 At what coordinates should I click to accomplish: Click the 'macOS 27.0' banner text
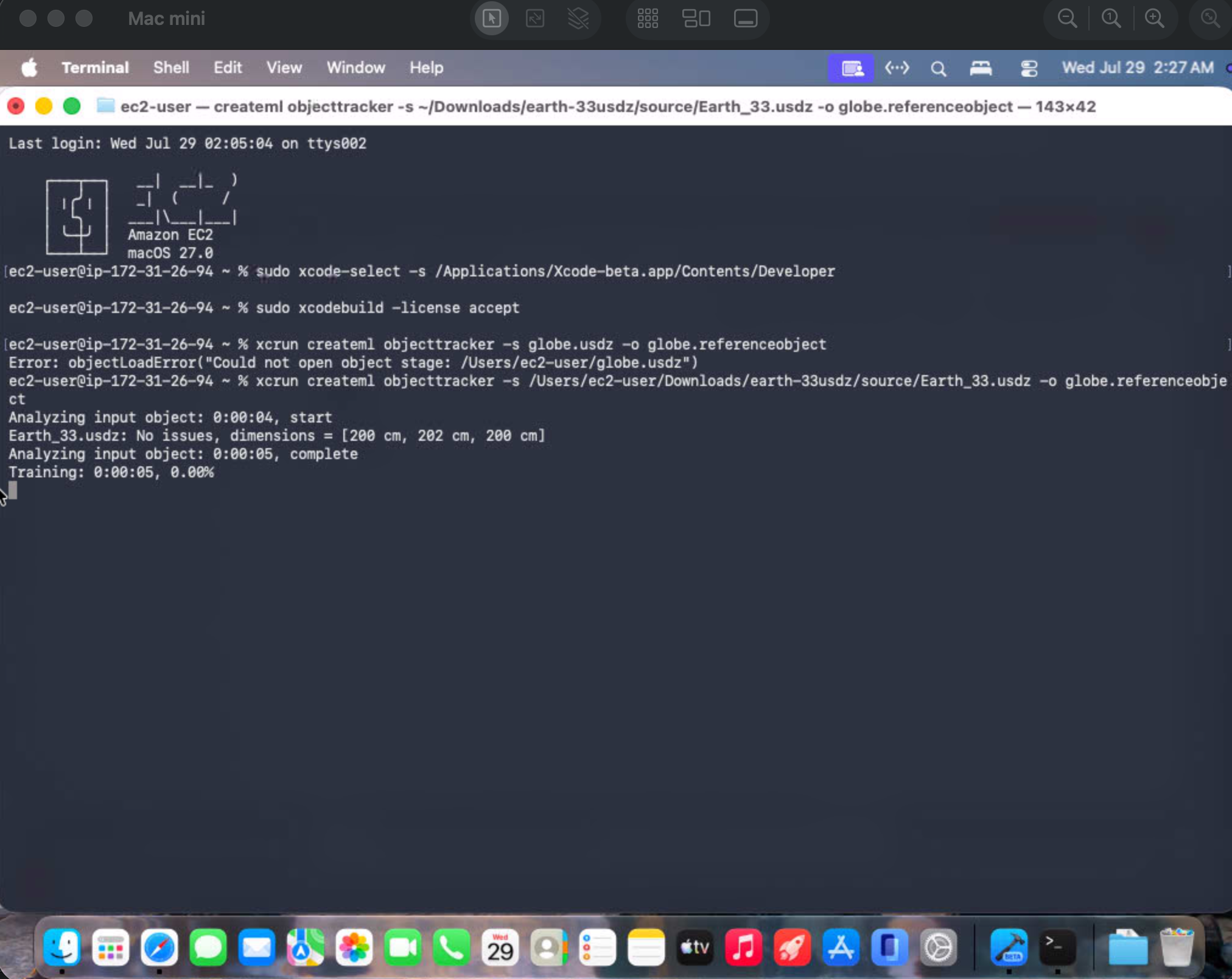point(170,253)
